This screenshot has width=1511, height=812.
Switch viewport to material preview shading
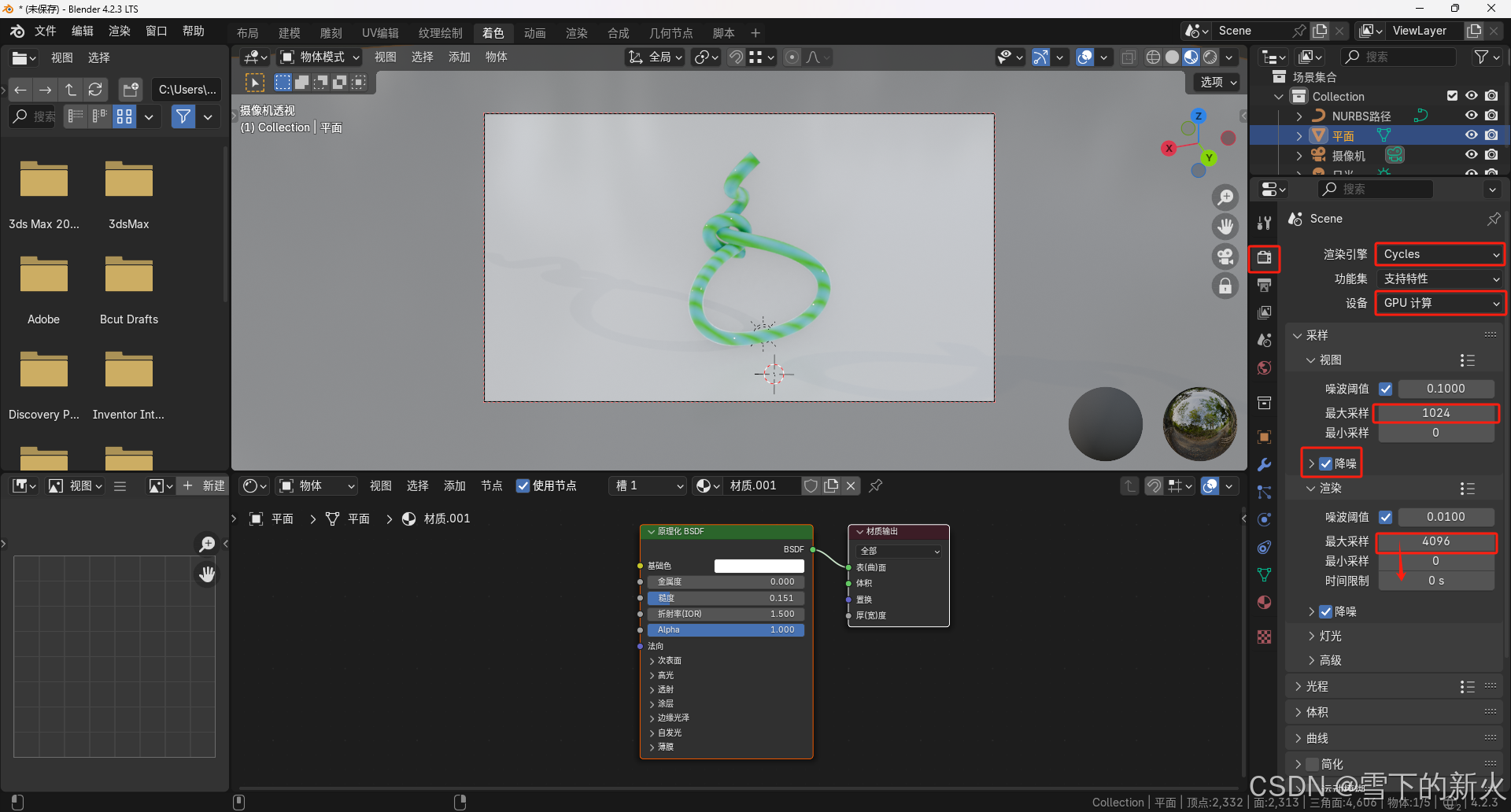tap(1191, 57)
